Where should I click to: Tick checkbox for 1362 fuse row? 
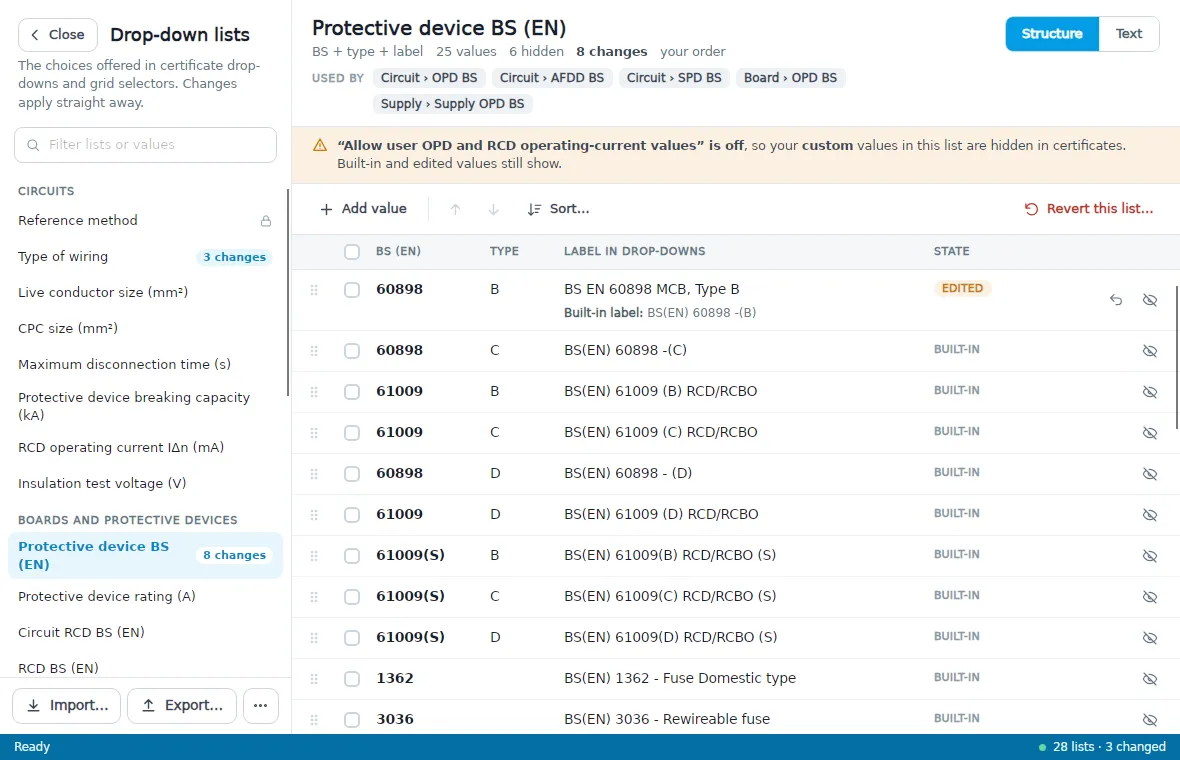coord(351,679)
